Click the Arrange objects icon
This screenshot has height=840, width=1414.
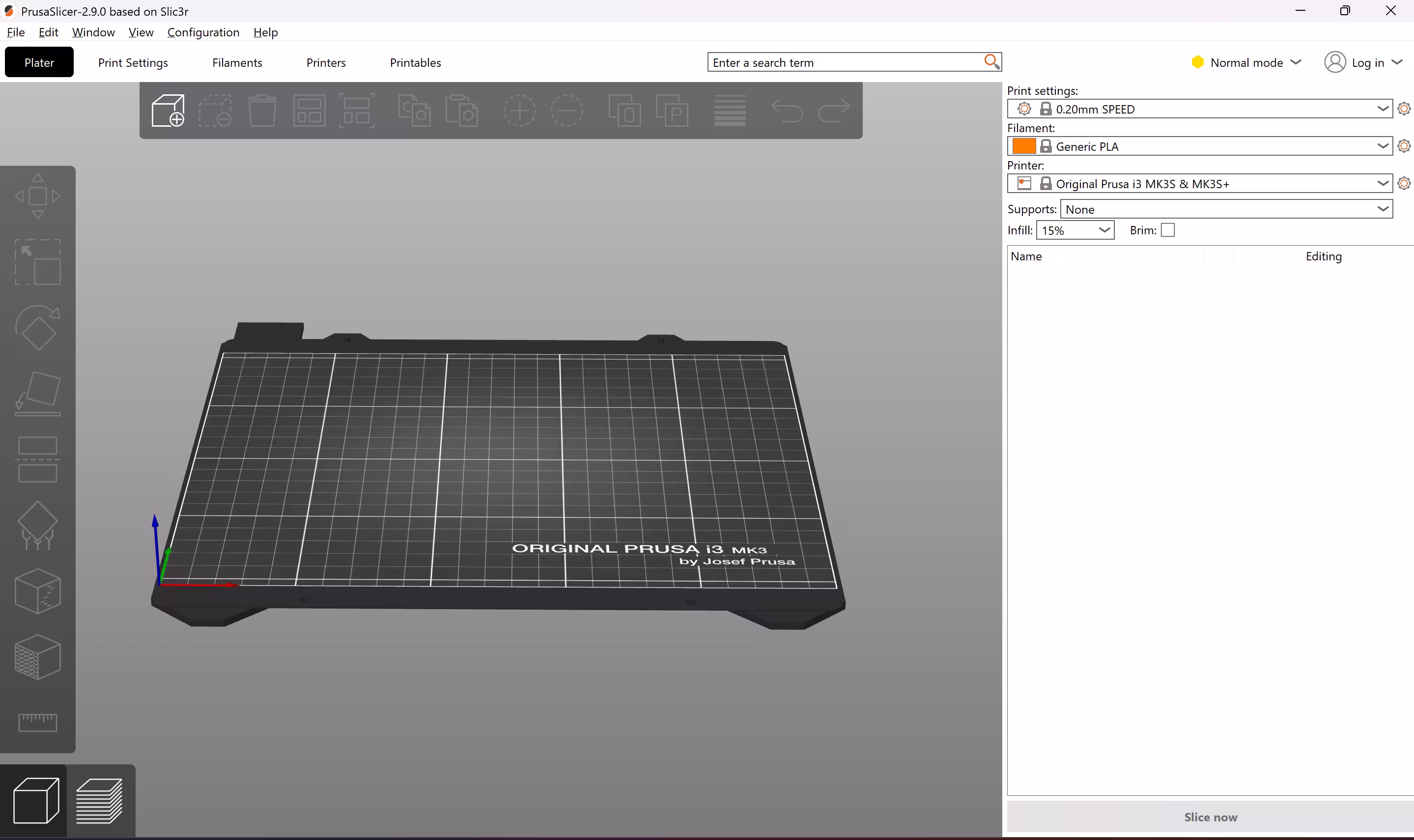pos(309,110)
